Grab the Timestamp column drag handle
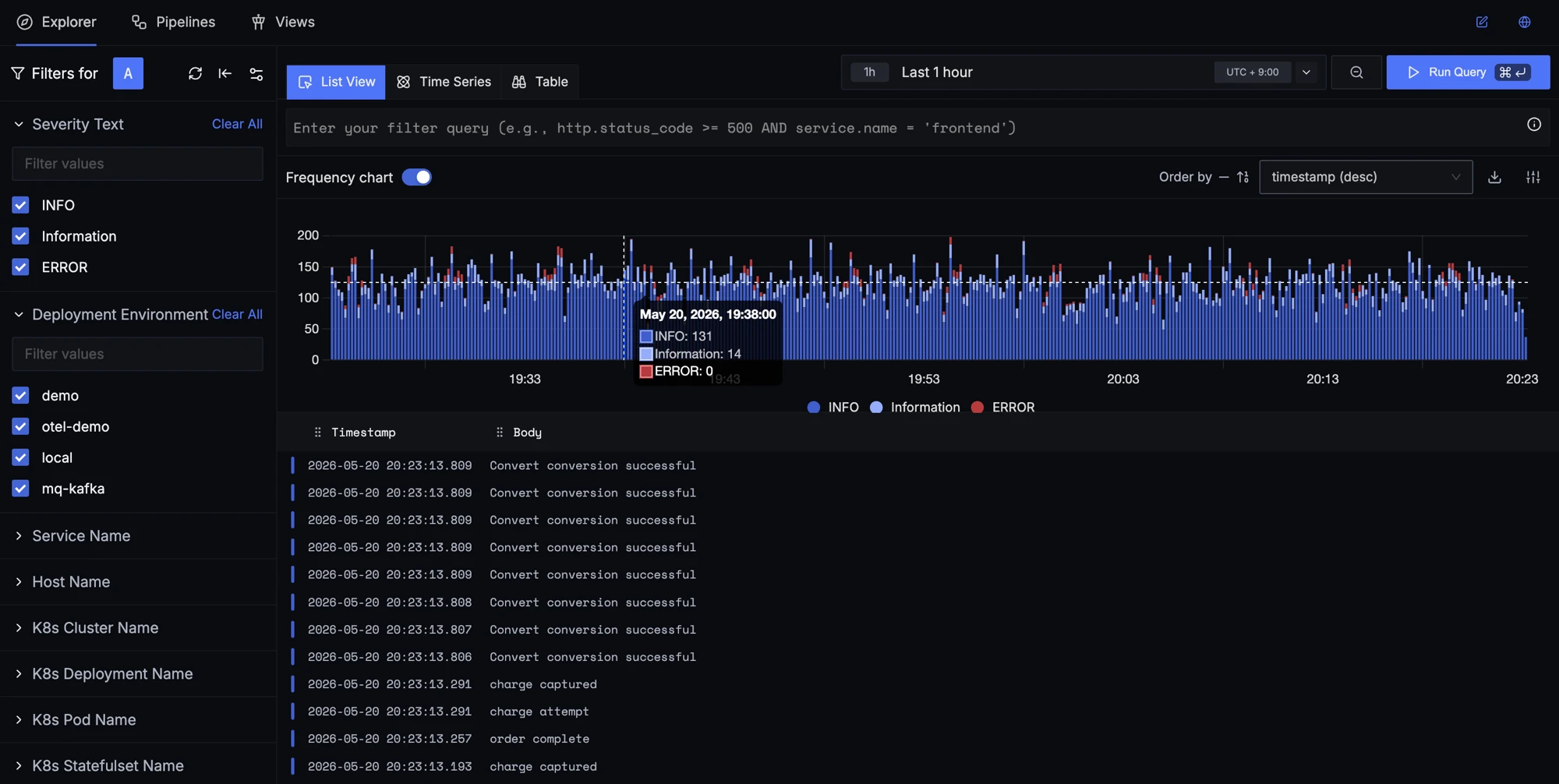The image size is (1559, 784). tap(317, 433)
